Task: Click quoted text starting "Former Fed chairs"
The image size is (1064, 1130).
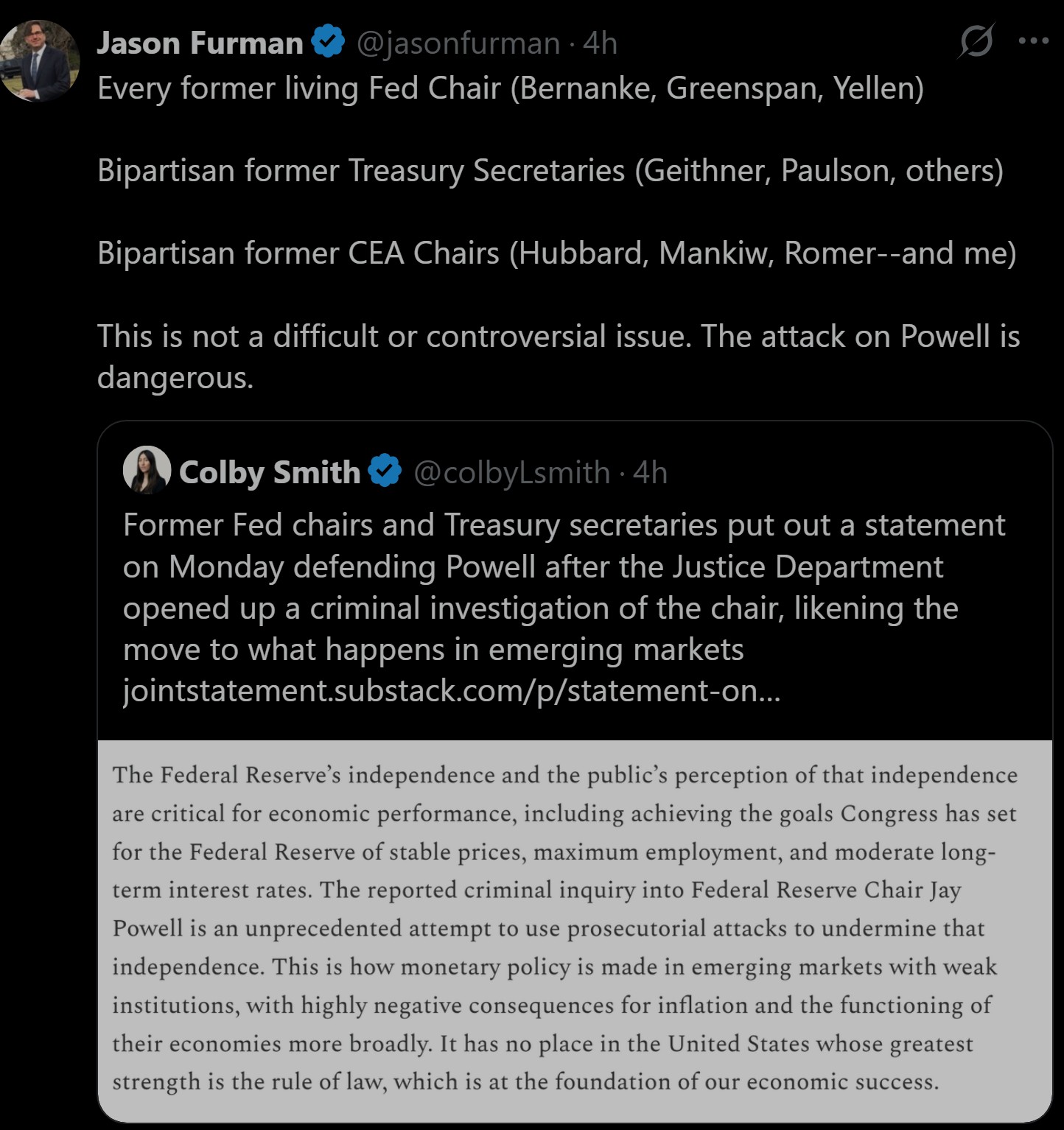Action: click(x=564, y=525)
